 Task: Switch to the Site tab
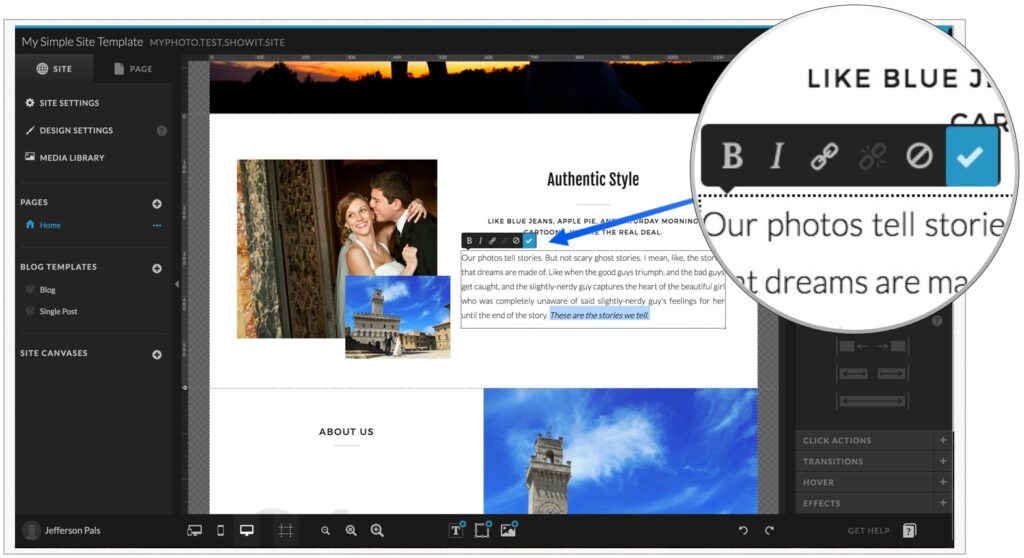(x=54, y=69)
